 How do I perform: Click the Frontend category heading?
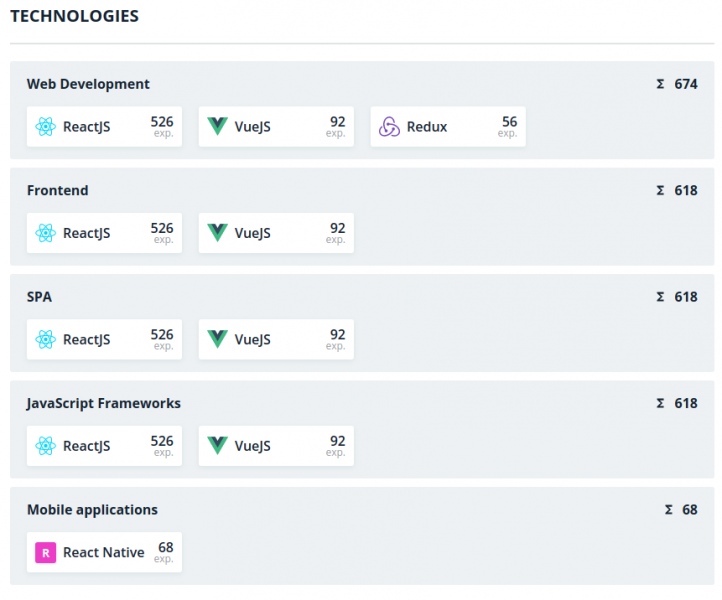[58, 191]
